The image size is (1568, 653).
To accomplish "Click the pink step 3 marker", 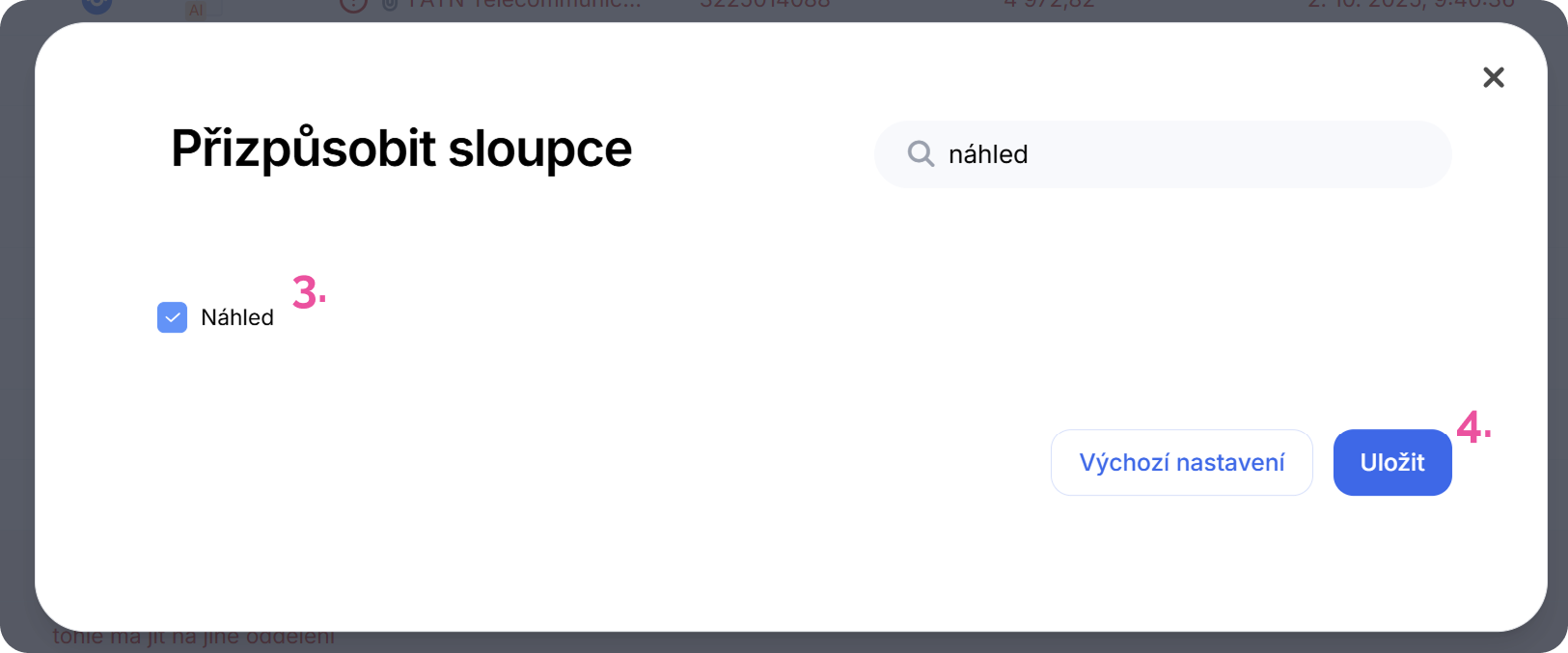I will (x=309, y=292).
